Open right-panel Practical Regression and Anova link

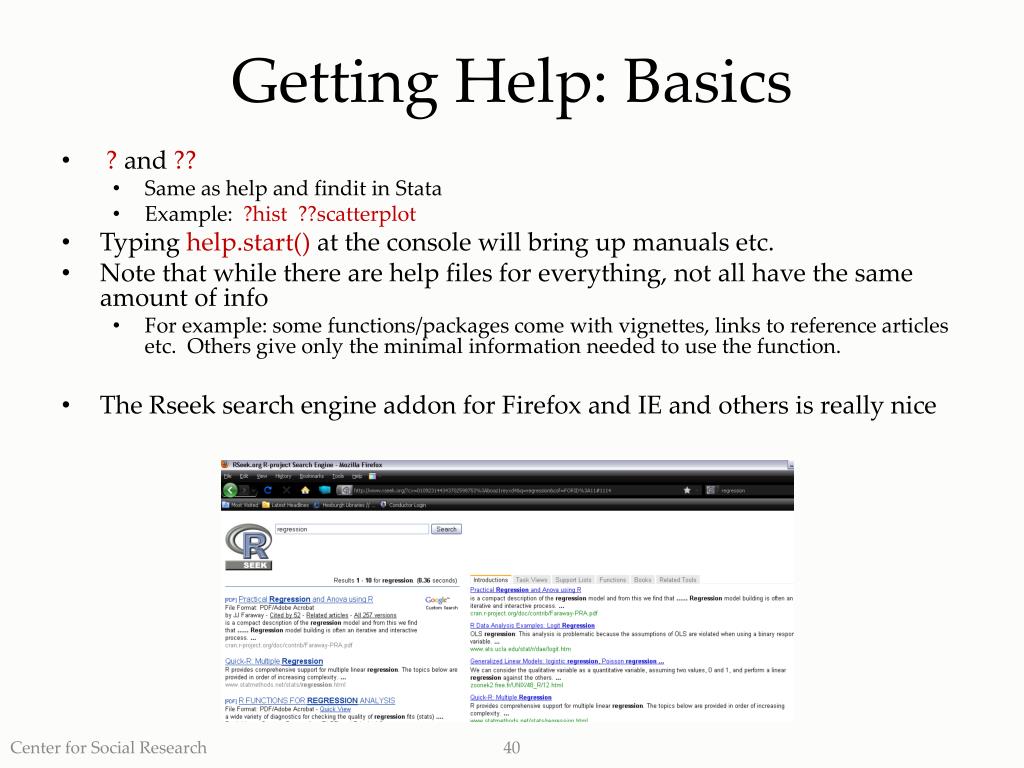525,590
